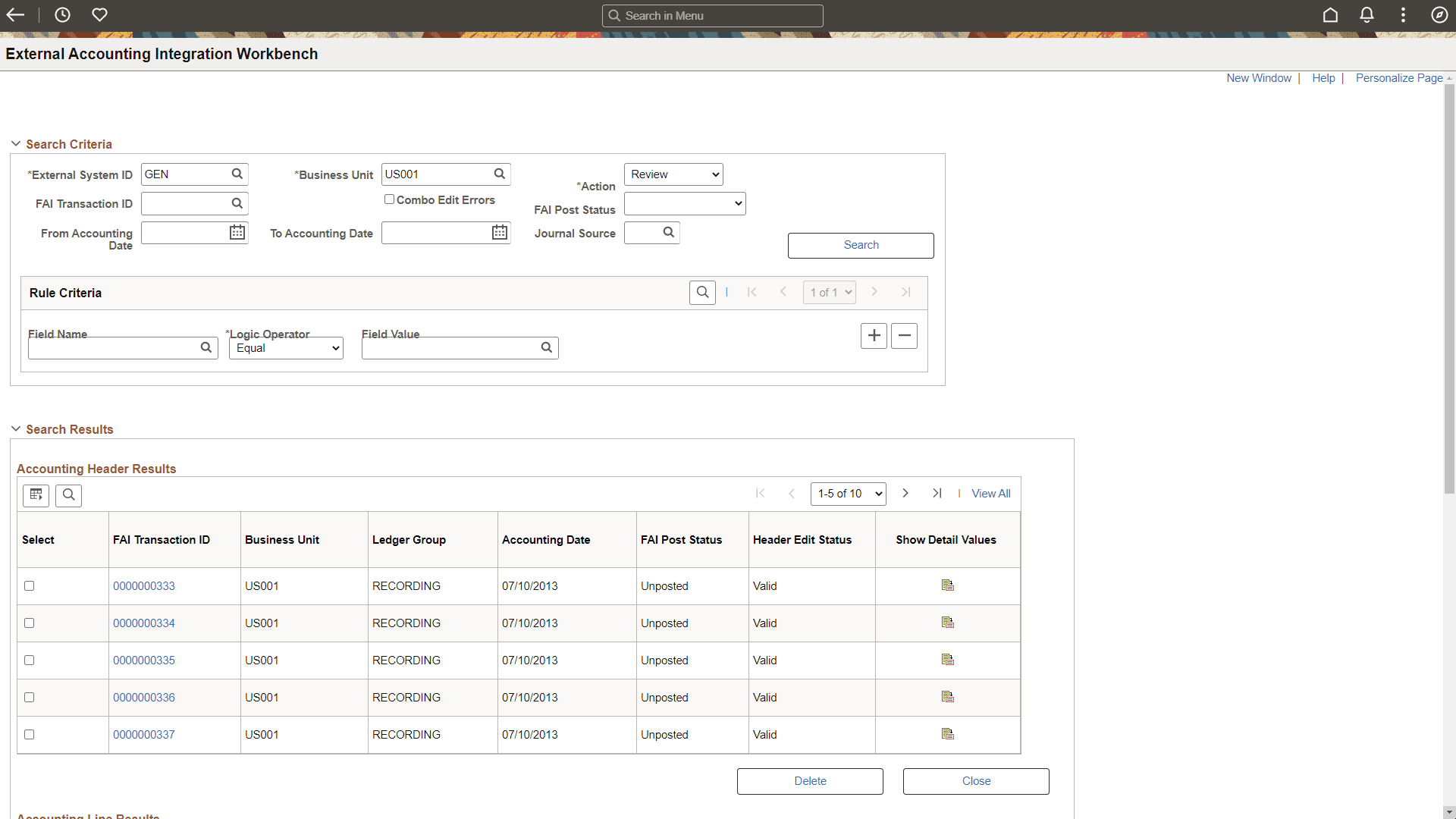Image resolution: width=1456 pixels, height=819 pixels.
Task: Check the Select box for transaction 0000000337
Action: tap(29, 734)
